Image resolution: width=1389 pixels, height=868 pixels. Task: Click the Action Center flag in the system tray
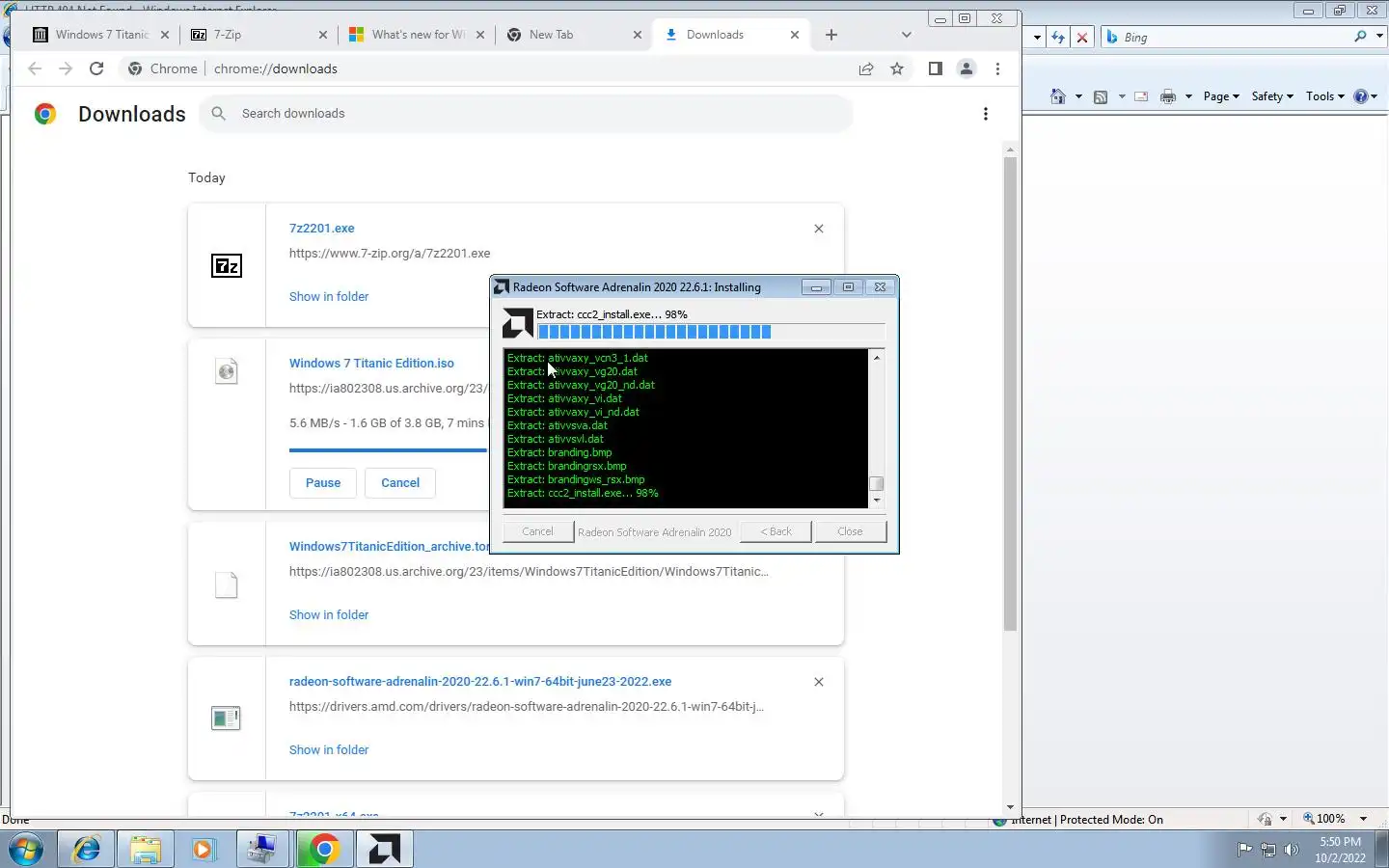[1245, 850]
